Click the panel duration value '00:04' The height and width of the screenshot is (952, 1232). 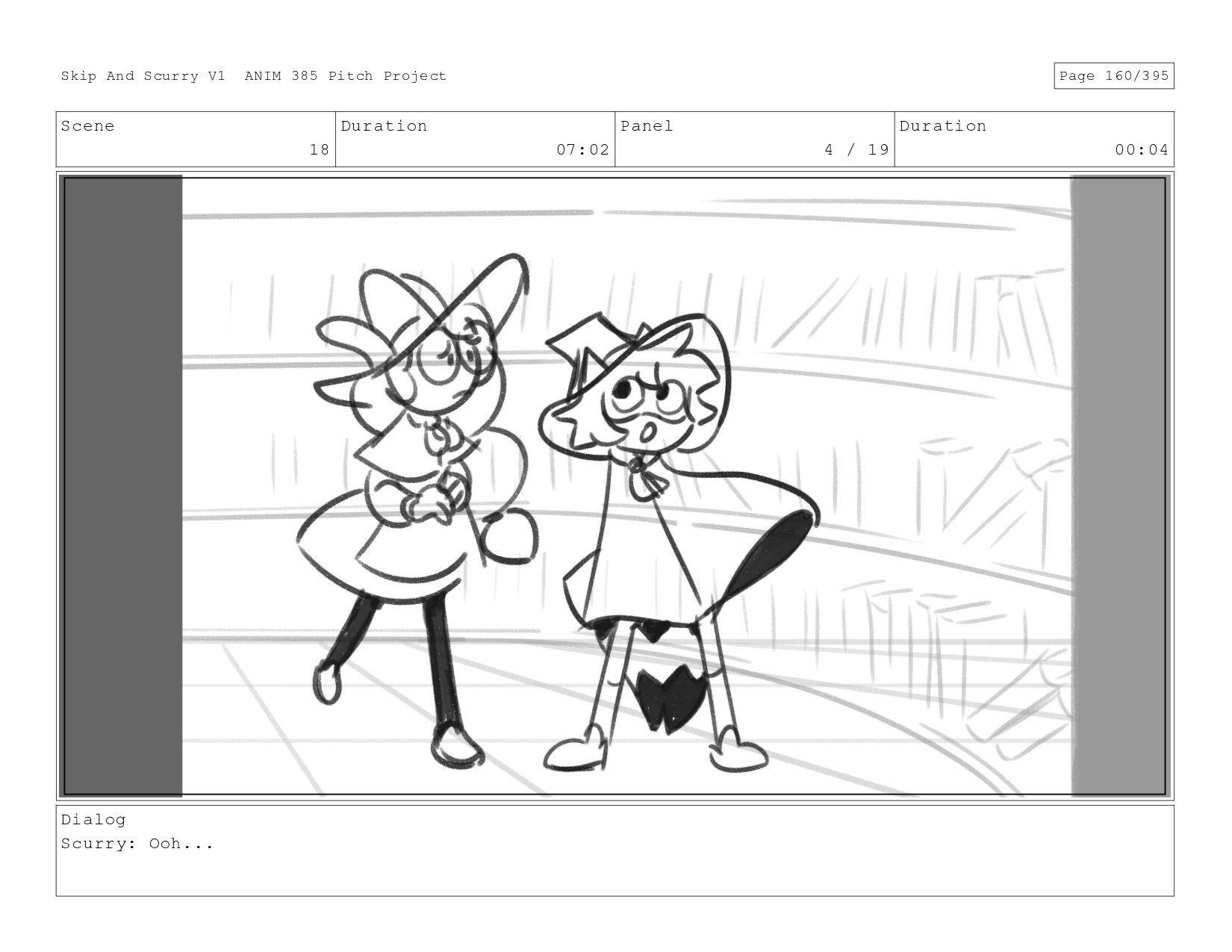tap(1142, 150)
